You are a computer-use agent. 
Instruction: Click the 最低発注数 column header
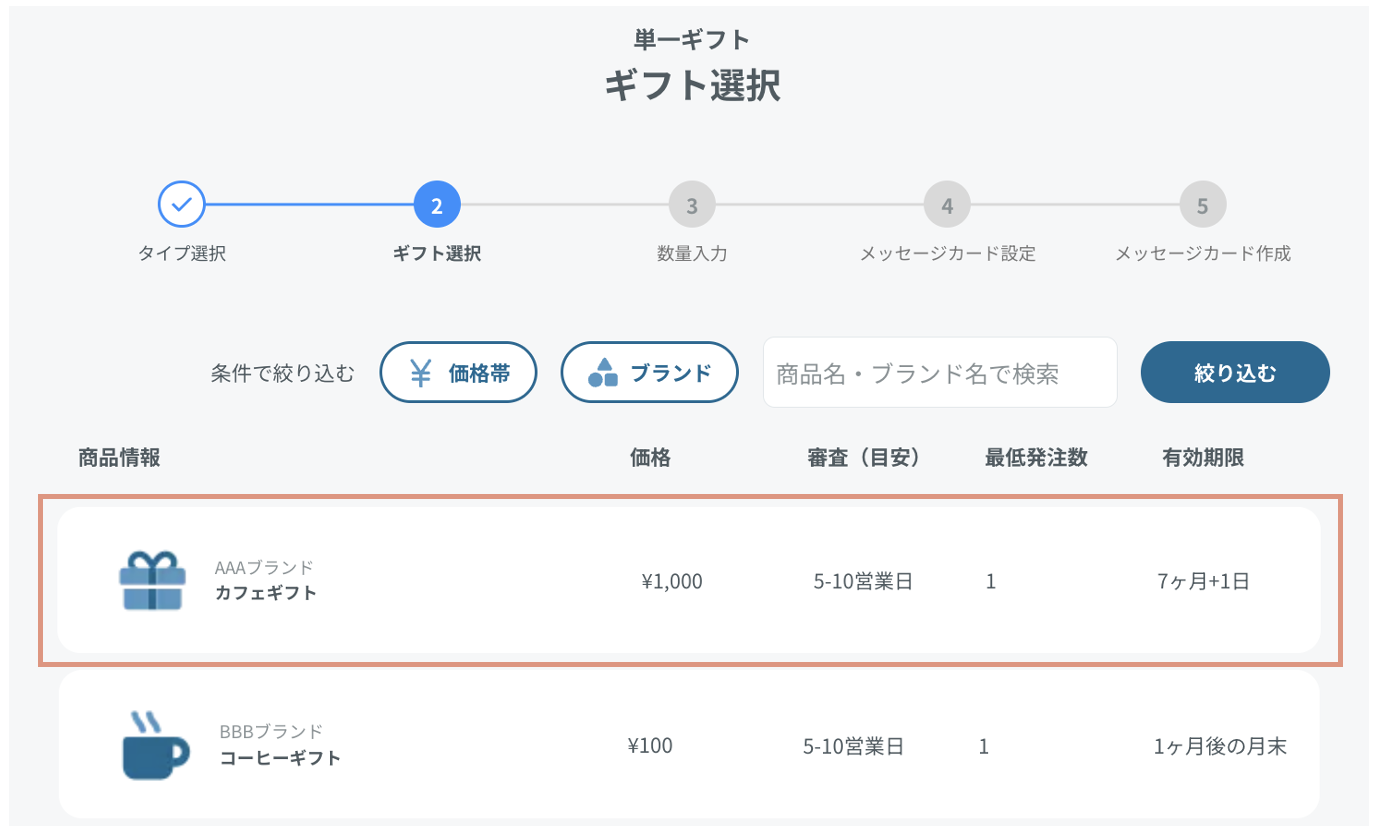(x=1036, y=458)
